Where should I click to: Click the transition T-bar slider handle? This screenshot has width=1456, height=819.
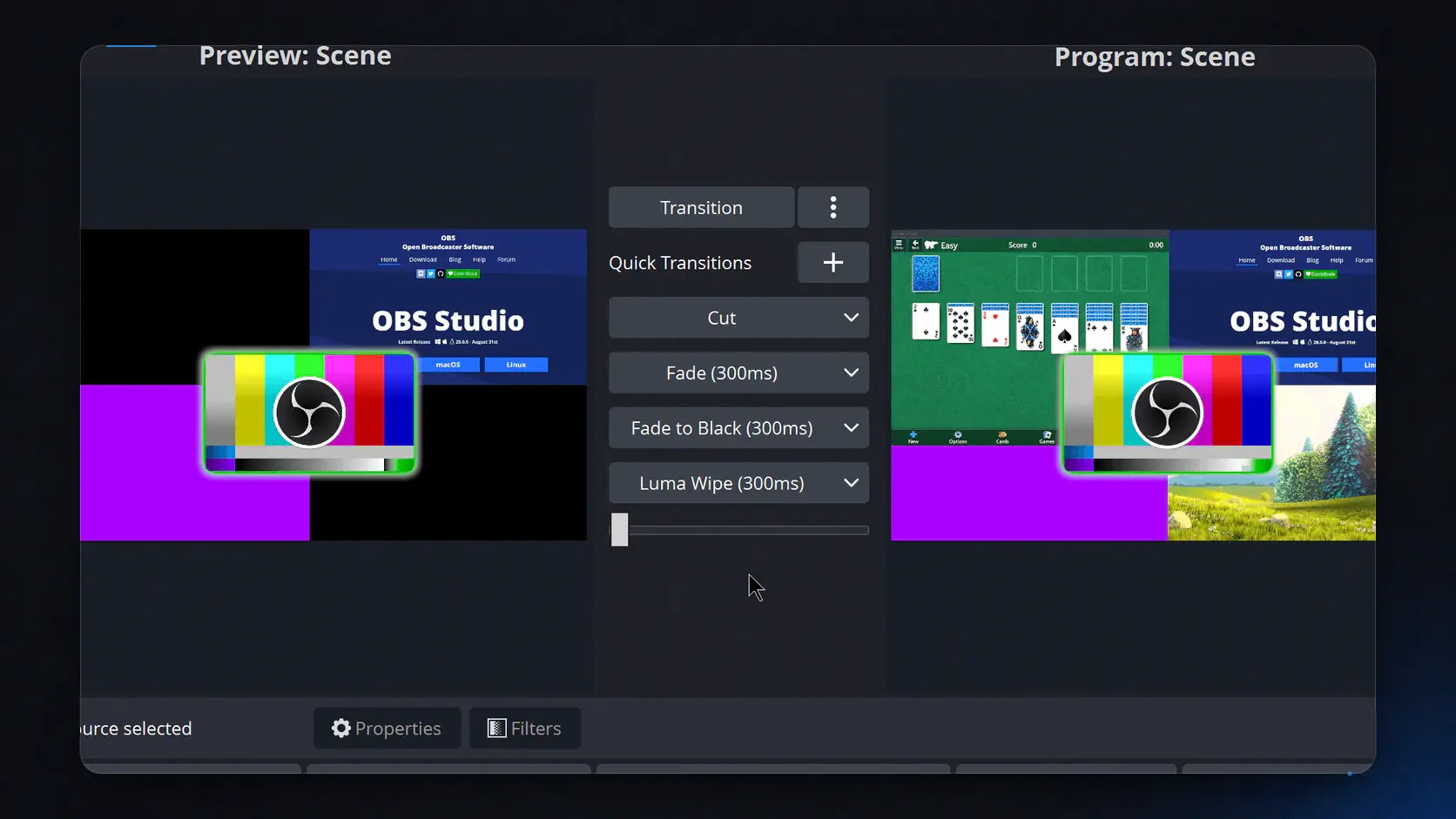[619, 529]
